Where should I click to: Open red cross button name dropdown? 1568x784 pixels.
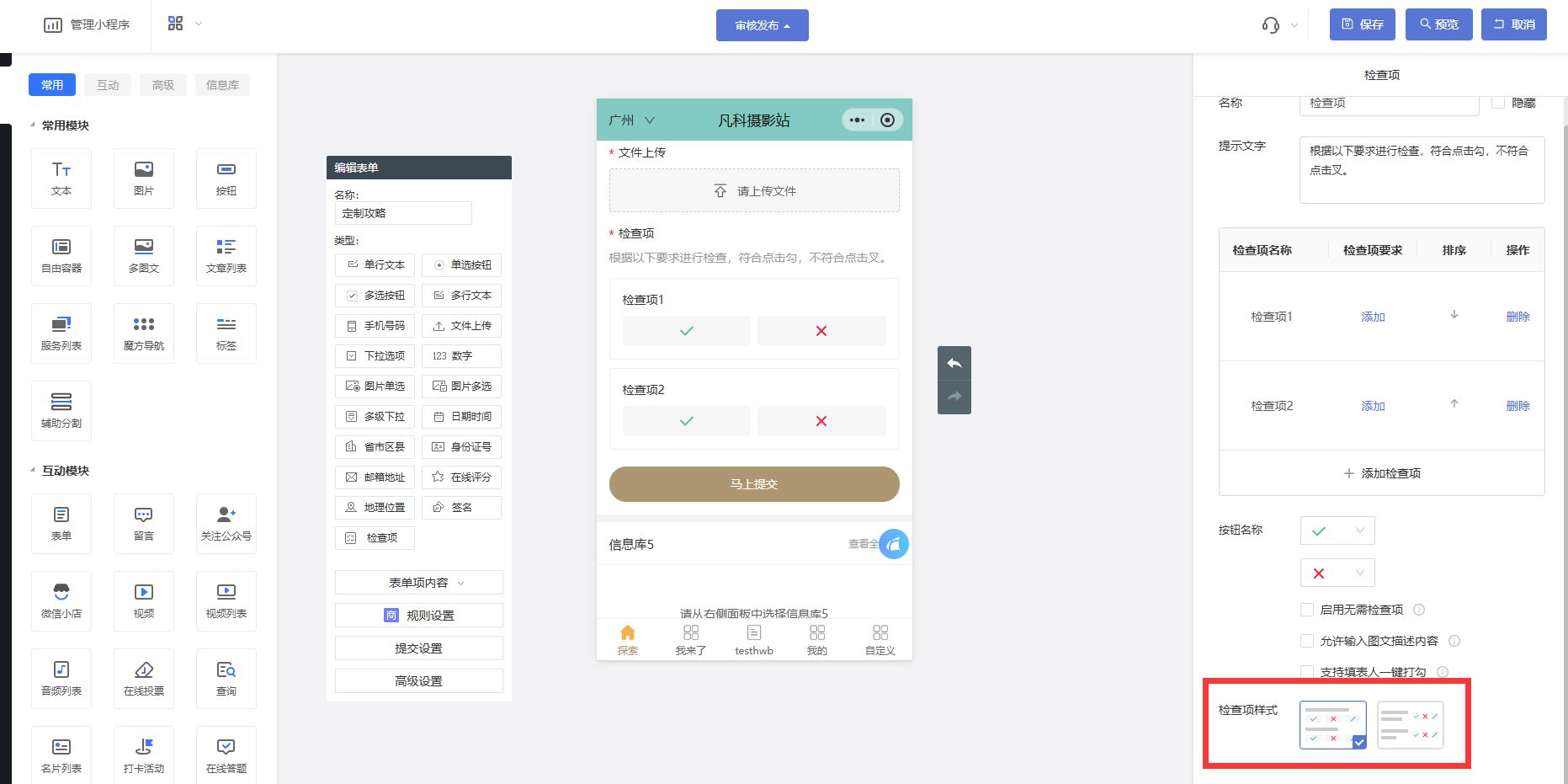coord(1337,573)
